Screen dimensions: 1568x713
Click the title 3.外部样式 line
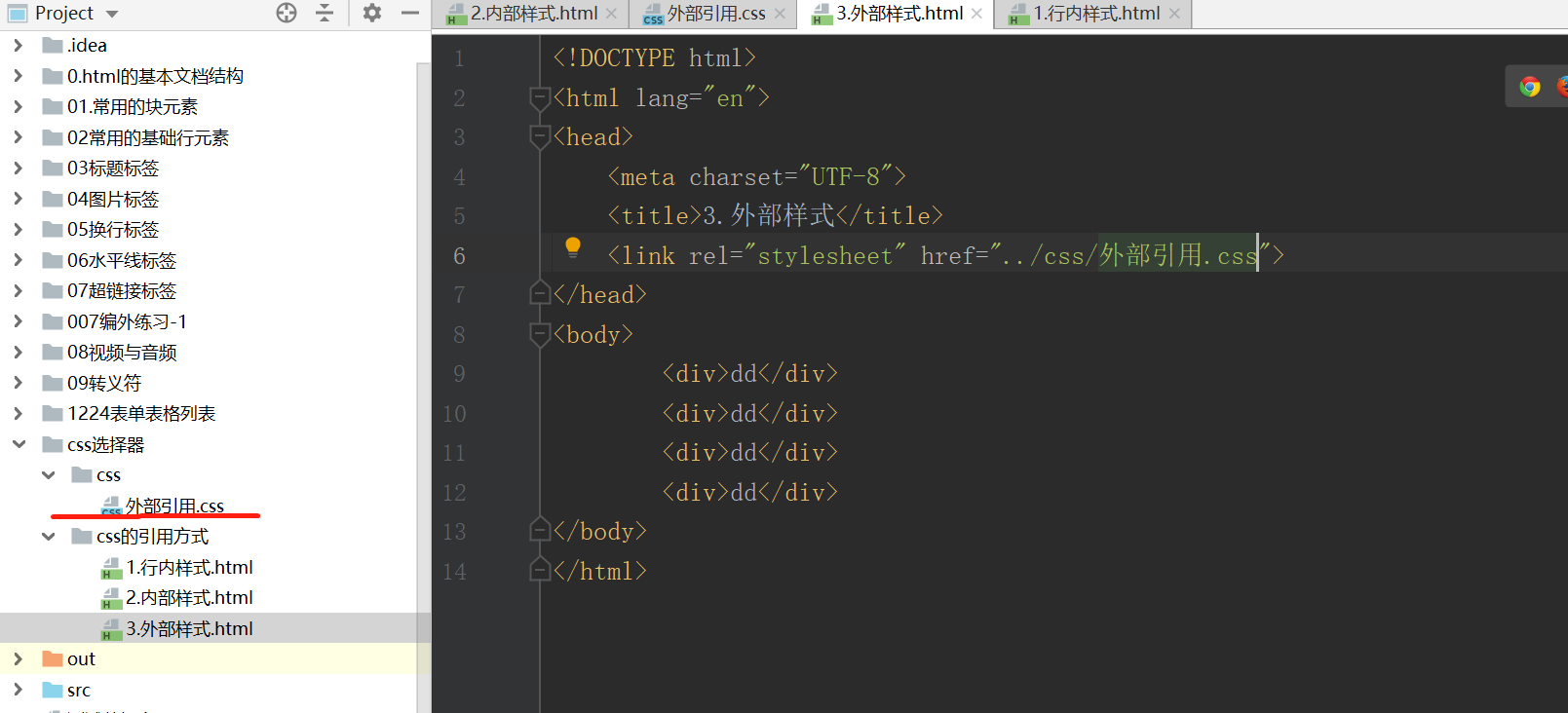coord(775,215)
